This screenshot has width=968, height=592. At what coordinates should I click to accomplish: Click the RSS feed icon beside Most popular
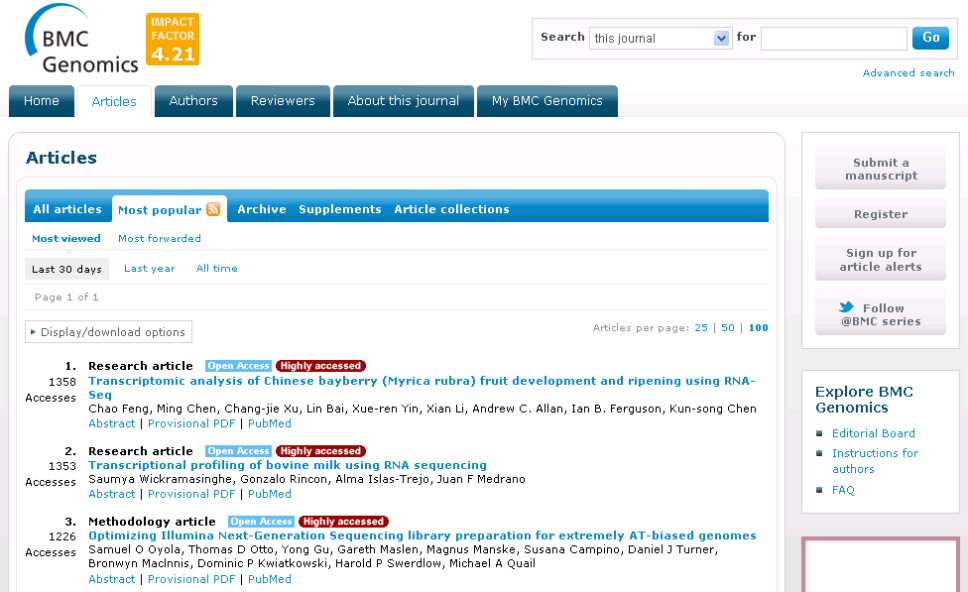click(x=213, y=209)
